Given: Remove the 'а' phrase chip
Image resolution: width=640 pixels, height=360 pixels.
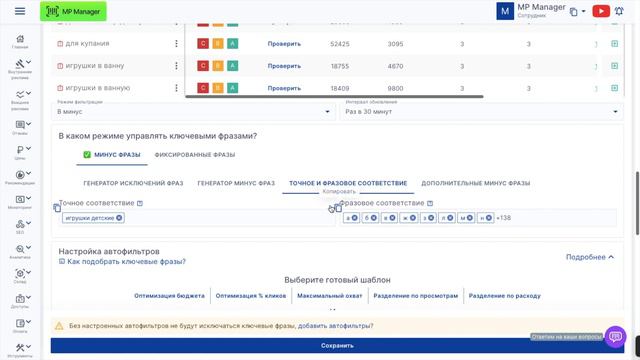Looking at the screenshot, I should tap(355, 218).
